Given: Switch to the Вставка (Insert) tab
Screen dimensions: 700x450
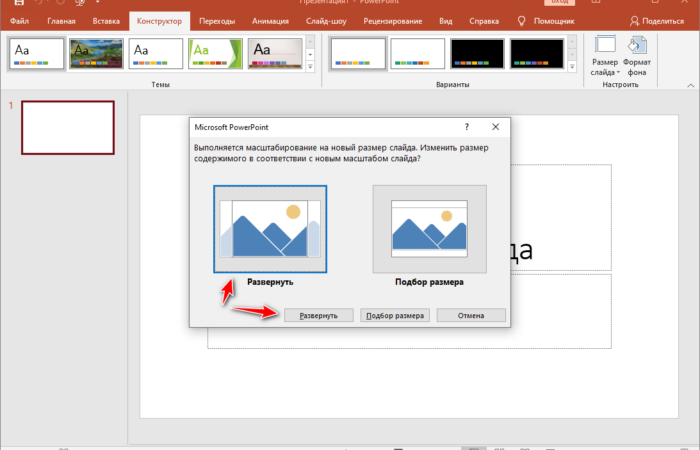Looking at the screenshot, I should tap(105, 20).
